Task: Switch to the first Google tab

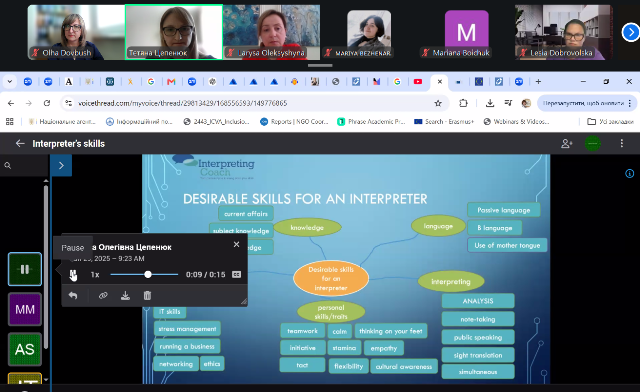Action: tap(151, 82)
